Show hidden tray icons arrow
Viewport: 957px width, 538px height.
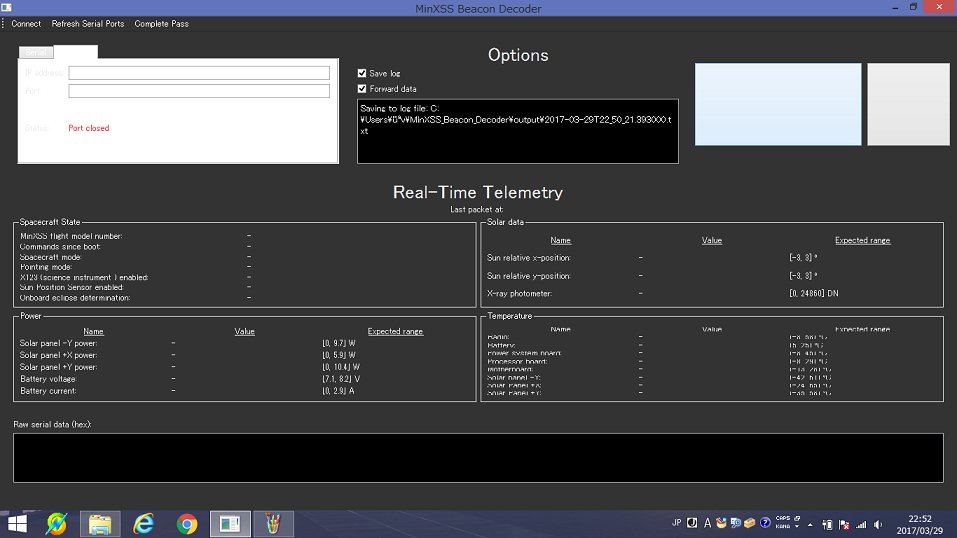(x=810, y=525)
